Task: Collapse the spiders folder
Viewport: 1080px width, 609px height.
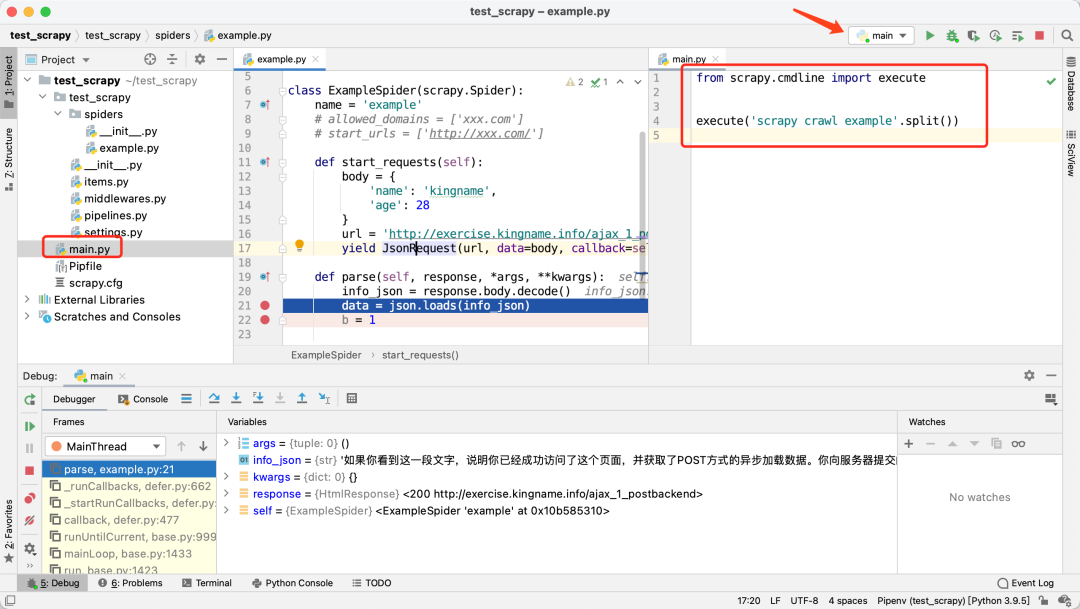Action: pos(58,114)
